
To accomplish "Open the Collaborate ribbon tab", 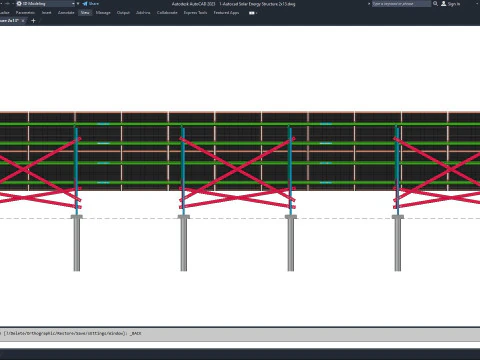I will 167,13.
